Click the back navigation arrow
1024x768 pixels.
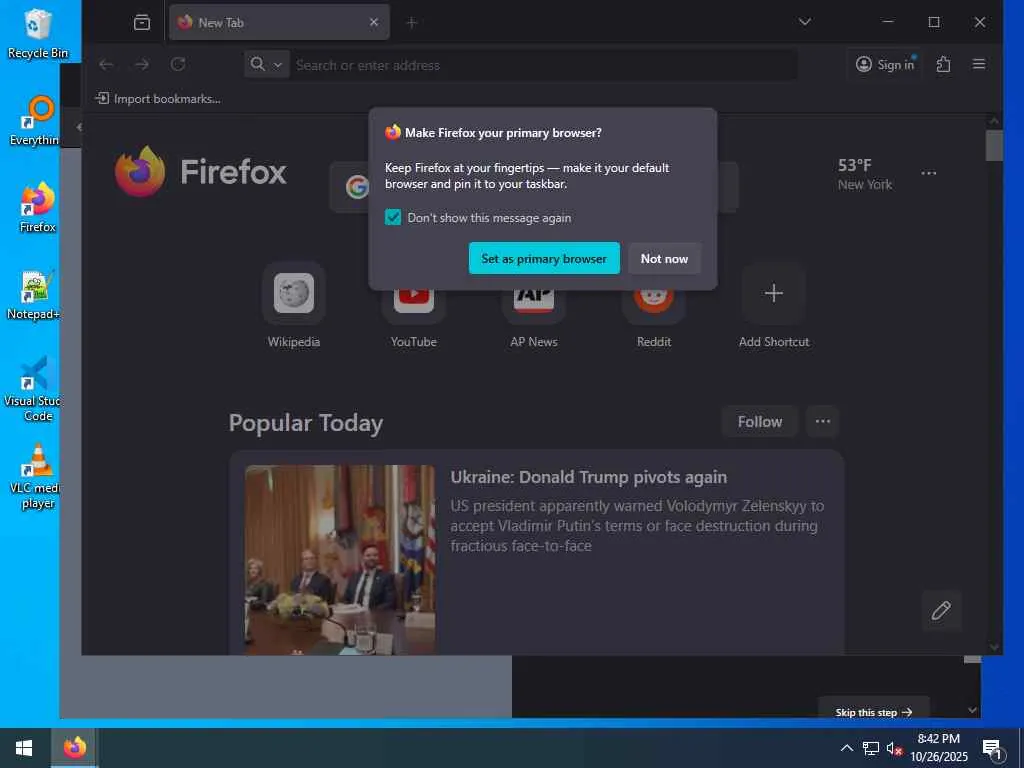tap(106, 65)
